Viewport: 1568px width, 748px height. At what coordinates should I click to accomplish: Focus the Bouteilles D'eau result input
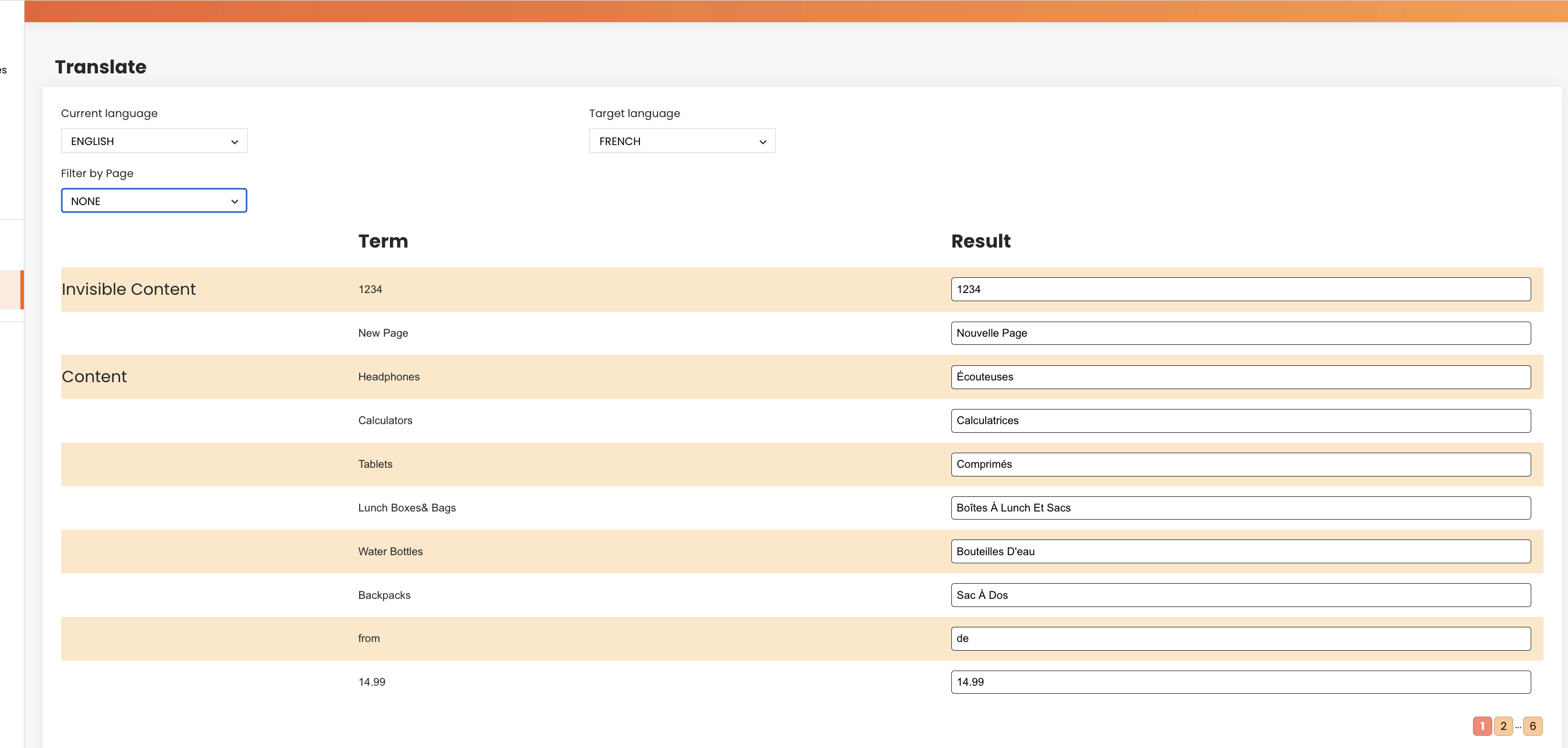[1240, 552]
